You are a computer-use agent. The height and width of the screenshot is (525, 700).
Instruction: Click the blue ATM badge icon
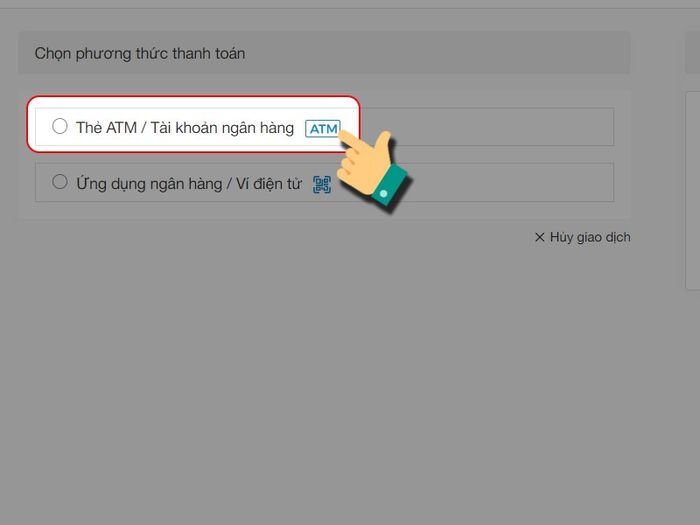(323, 129)
